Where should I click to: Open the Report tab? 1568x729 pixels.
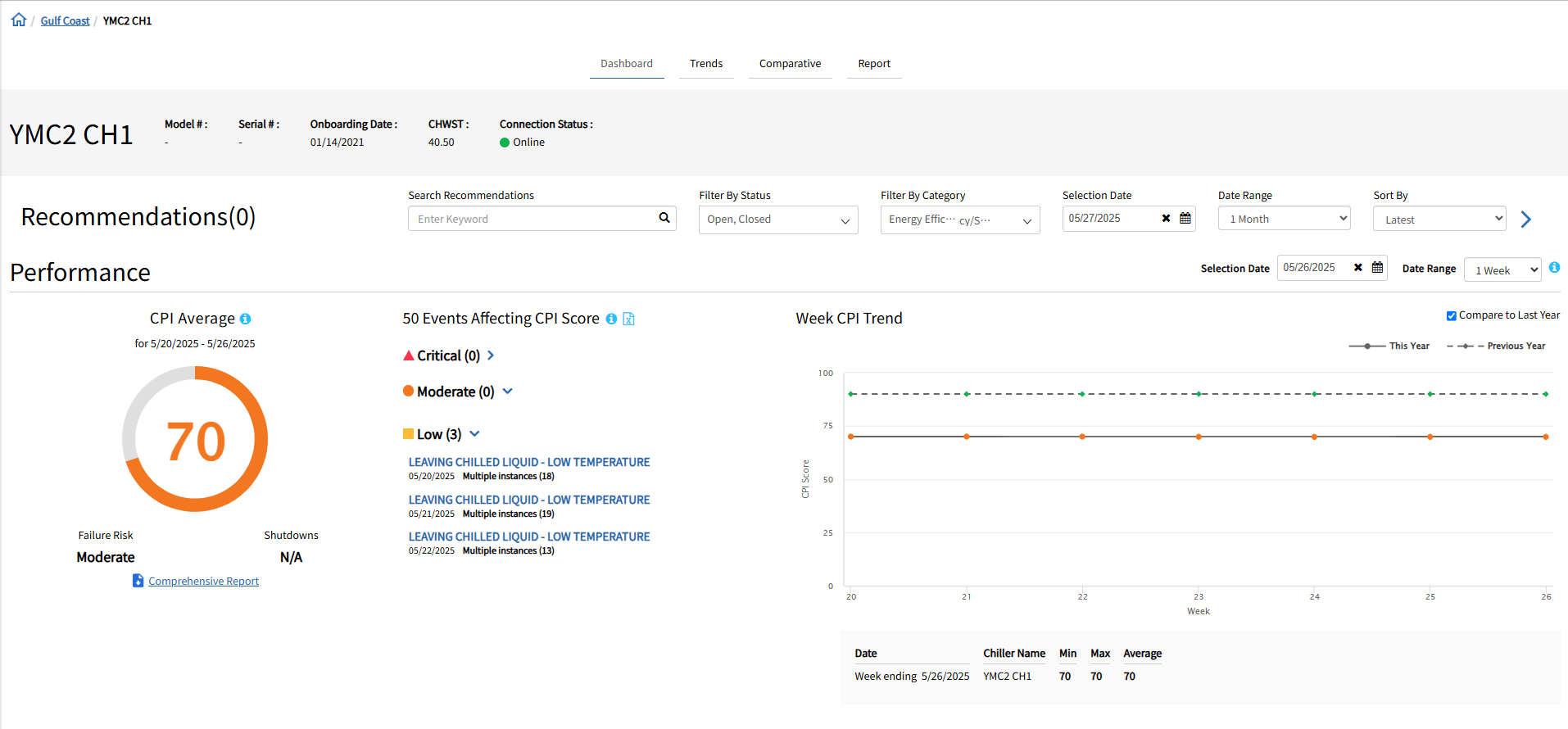tap(874, 64)
